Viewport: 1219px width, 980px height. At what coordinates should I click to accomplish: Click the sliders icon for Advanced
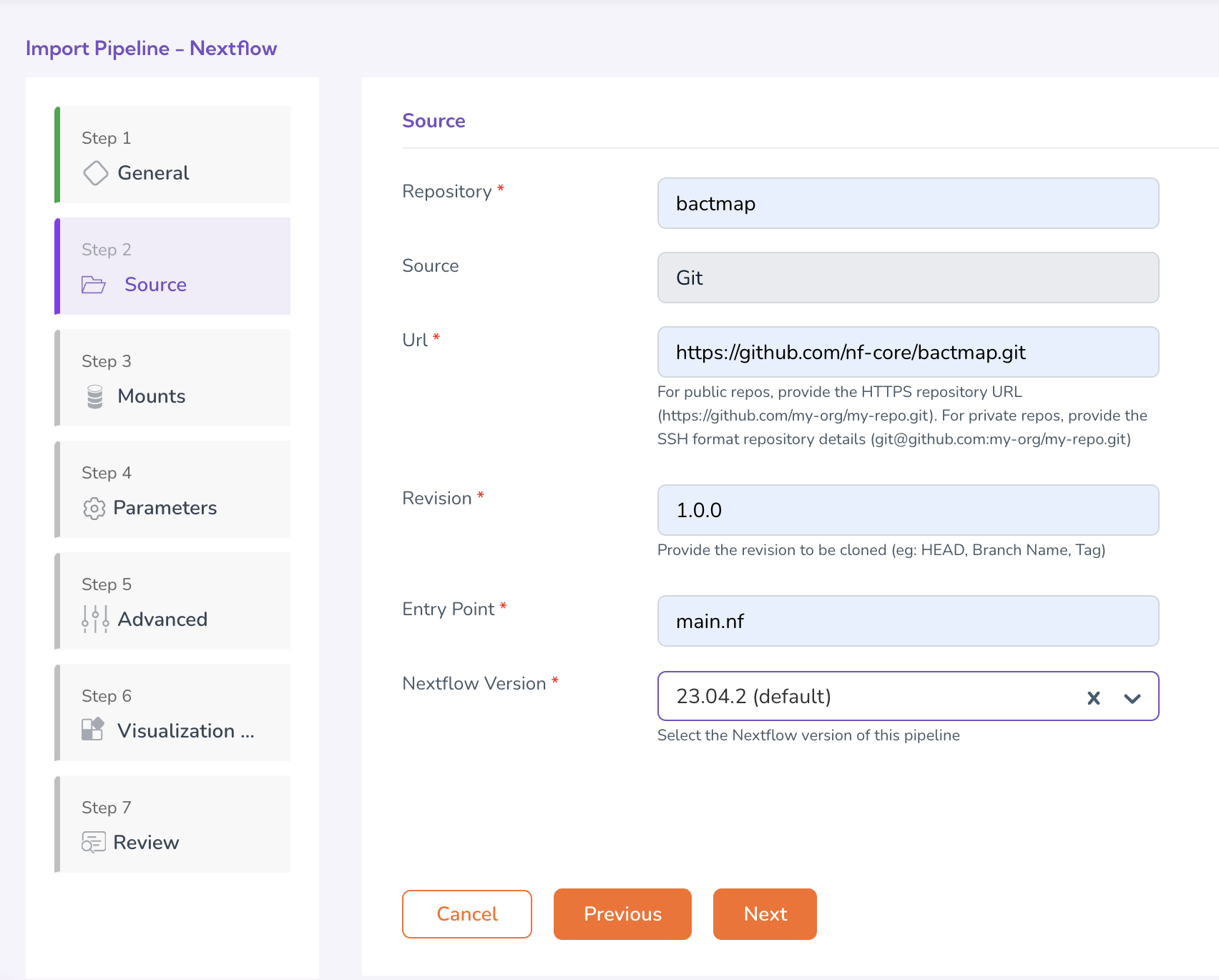(x=95, y=619)
